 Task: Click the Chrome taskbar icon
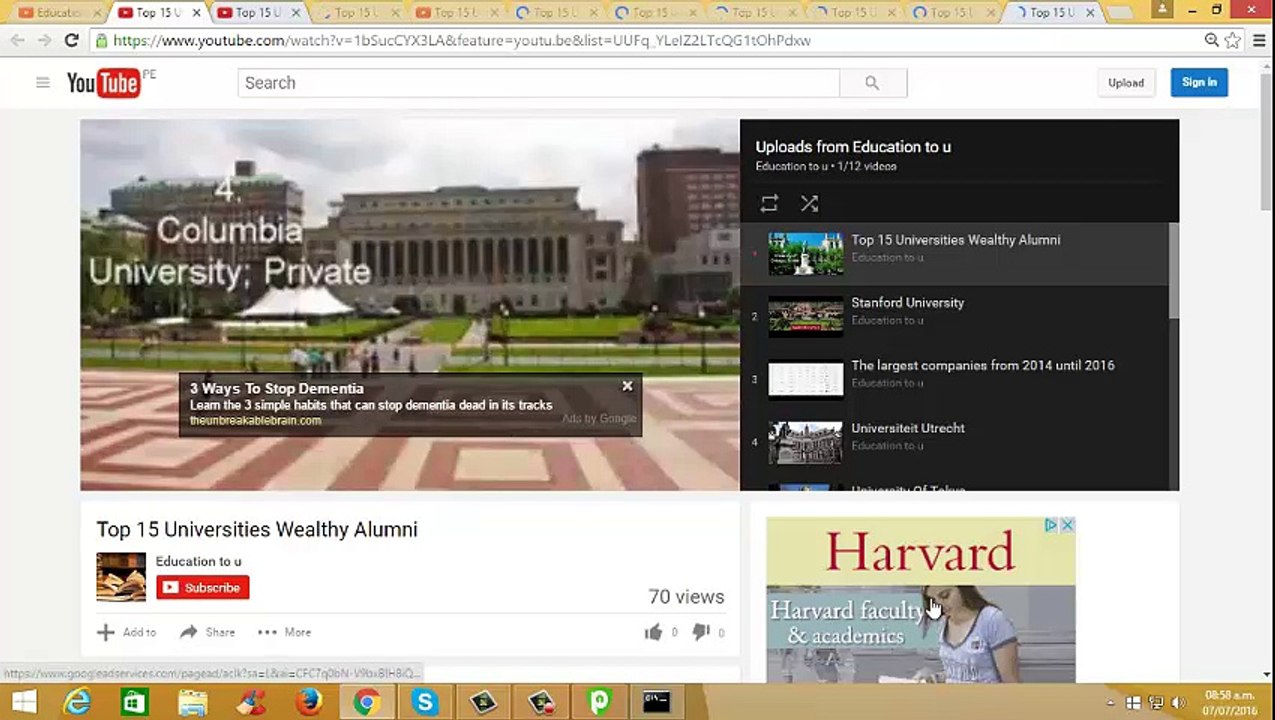click(x=366, y=702)
